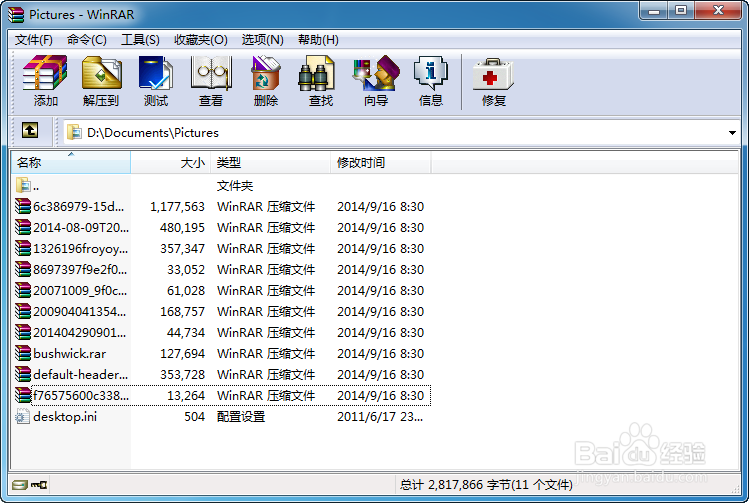Select the desktop.ini file icon
Screen dimensions: 749x503
point(22,417)
